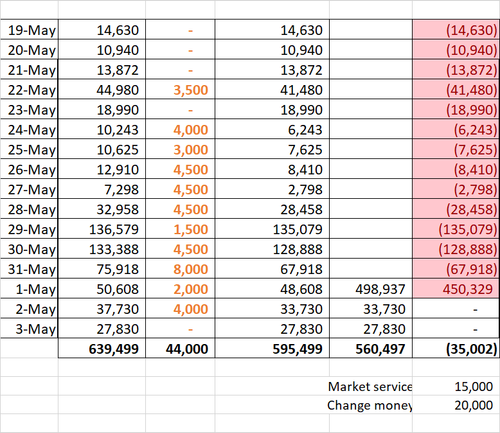Select the 22-May date cell

[29, 90]
